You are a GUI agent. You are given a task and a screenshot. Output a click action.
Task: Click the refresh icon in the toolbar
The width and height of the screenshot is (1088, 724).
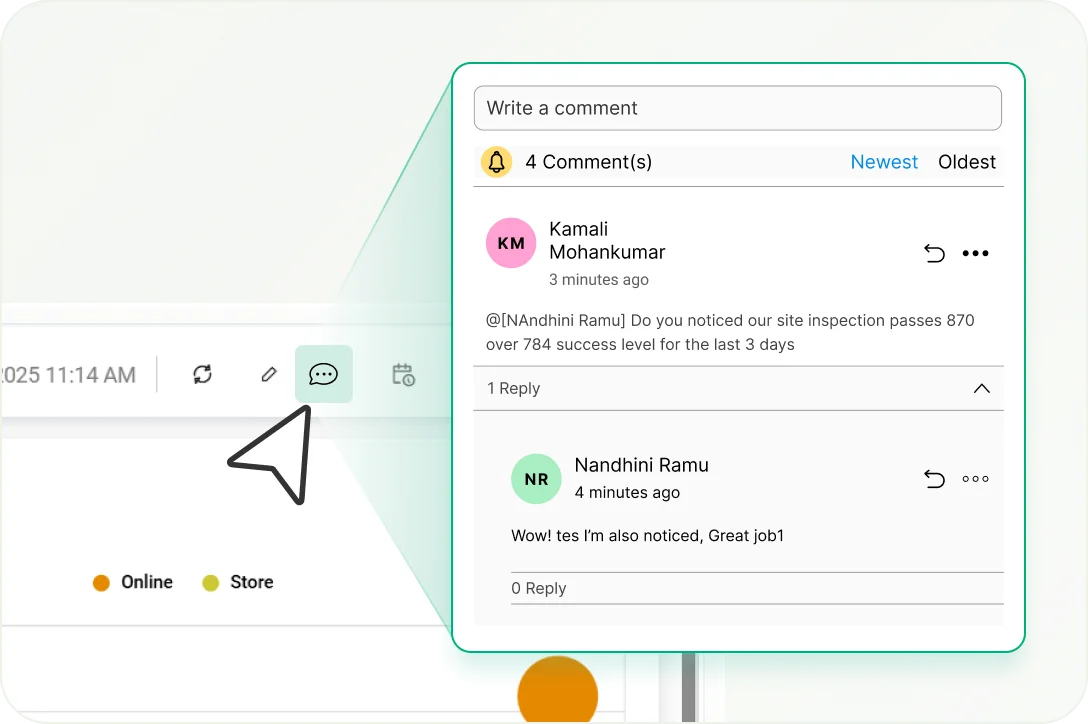(203, 374)
